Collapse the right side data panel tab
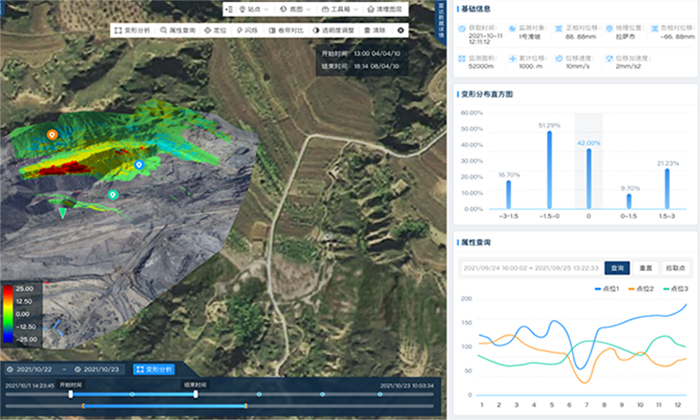The width and height of the screenshot is (700, 420). [x=443, y=18]
